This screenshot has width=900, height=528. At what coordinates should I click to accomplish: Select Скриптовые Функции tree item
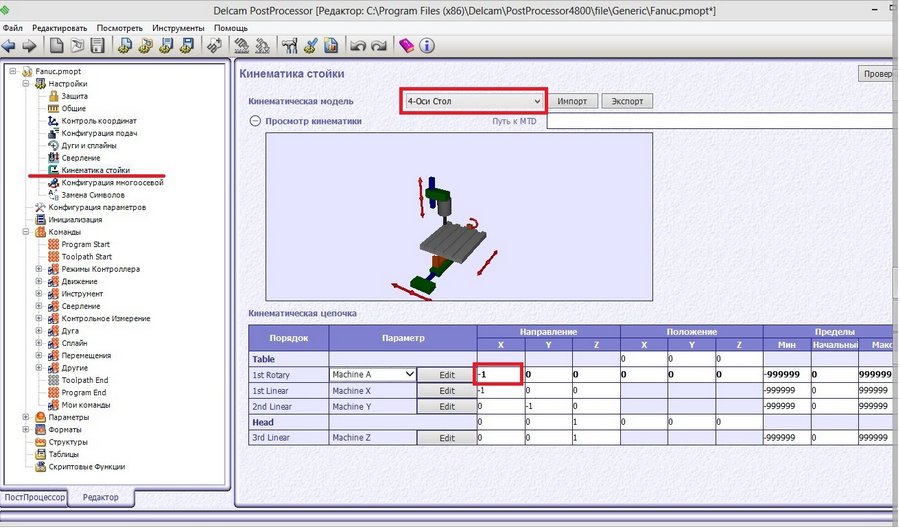[x=87, y=467]
